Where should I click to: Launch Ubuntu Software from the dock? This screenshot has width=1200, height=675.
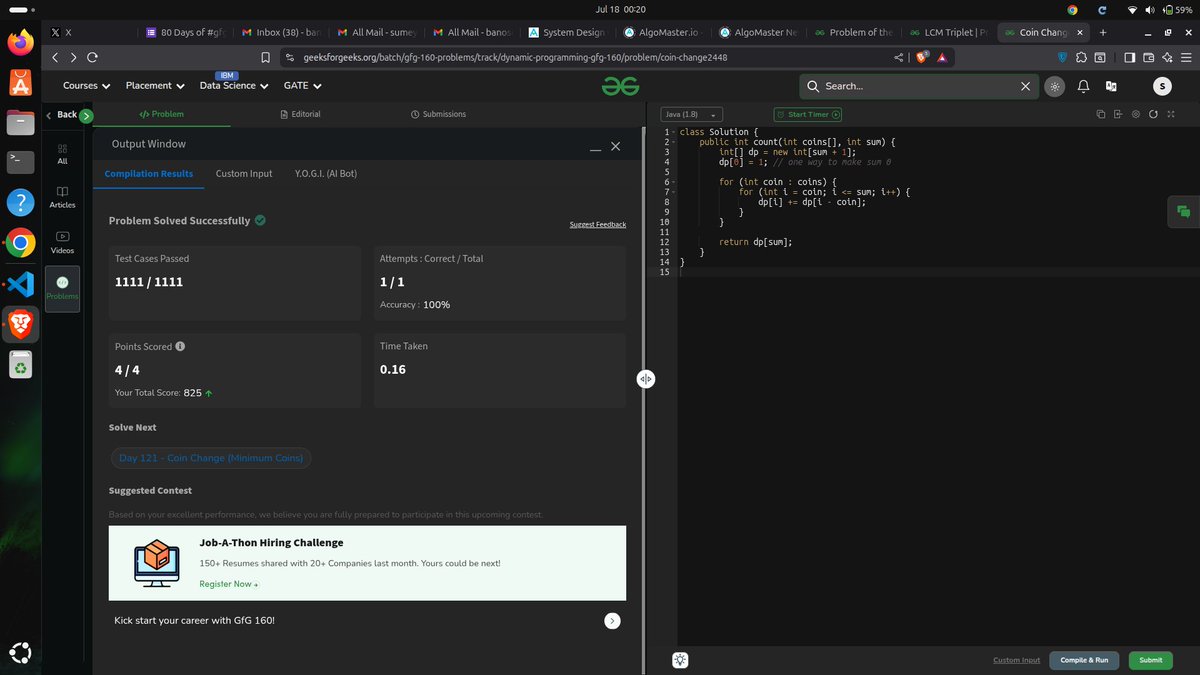(x=20, y=83)
